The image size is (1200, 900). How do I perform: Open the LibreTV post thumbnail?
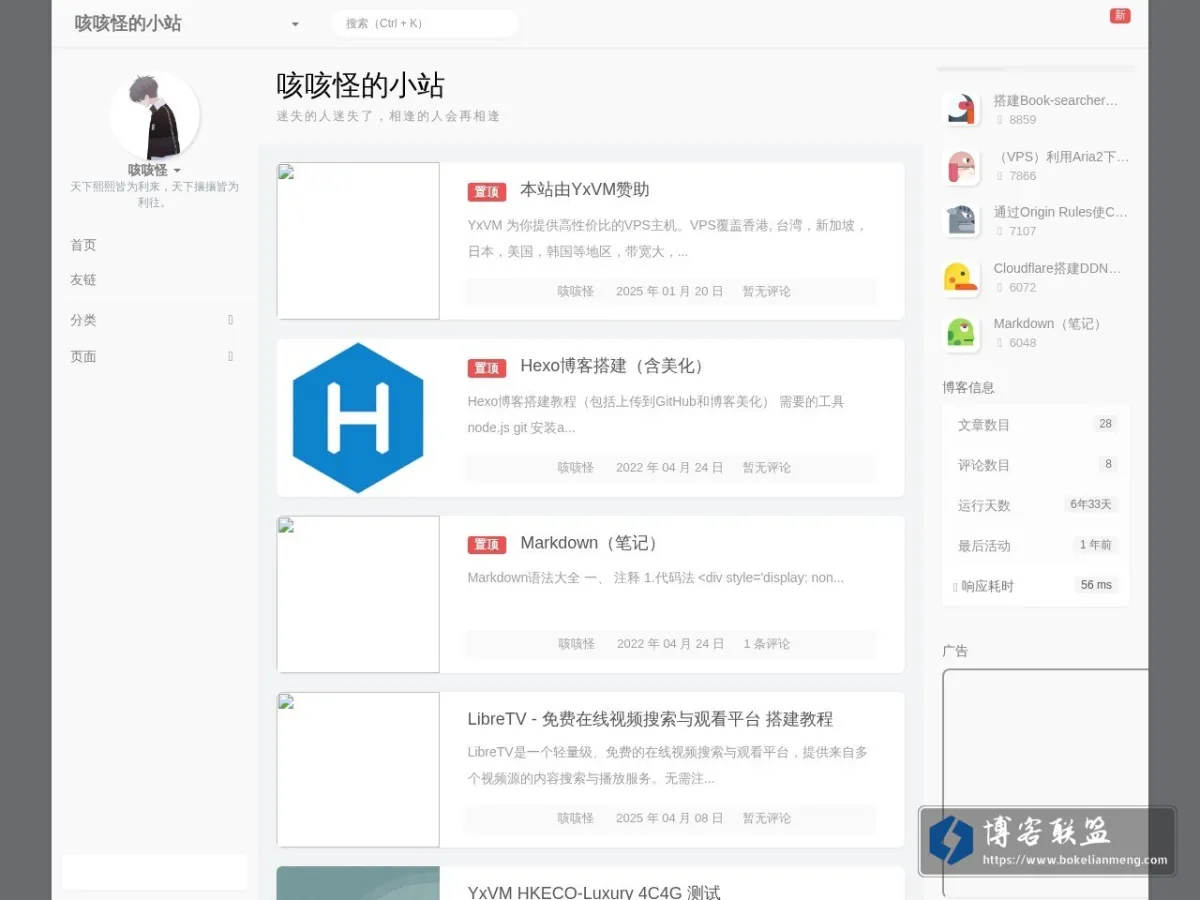(x=358, y=770)
